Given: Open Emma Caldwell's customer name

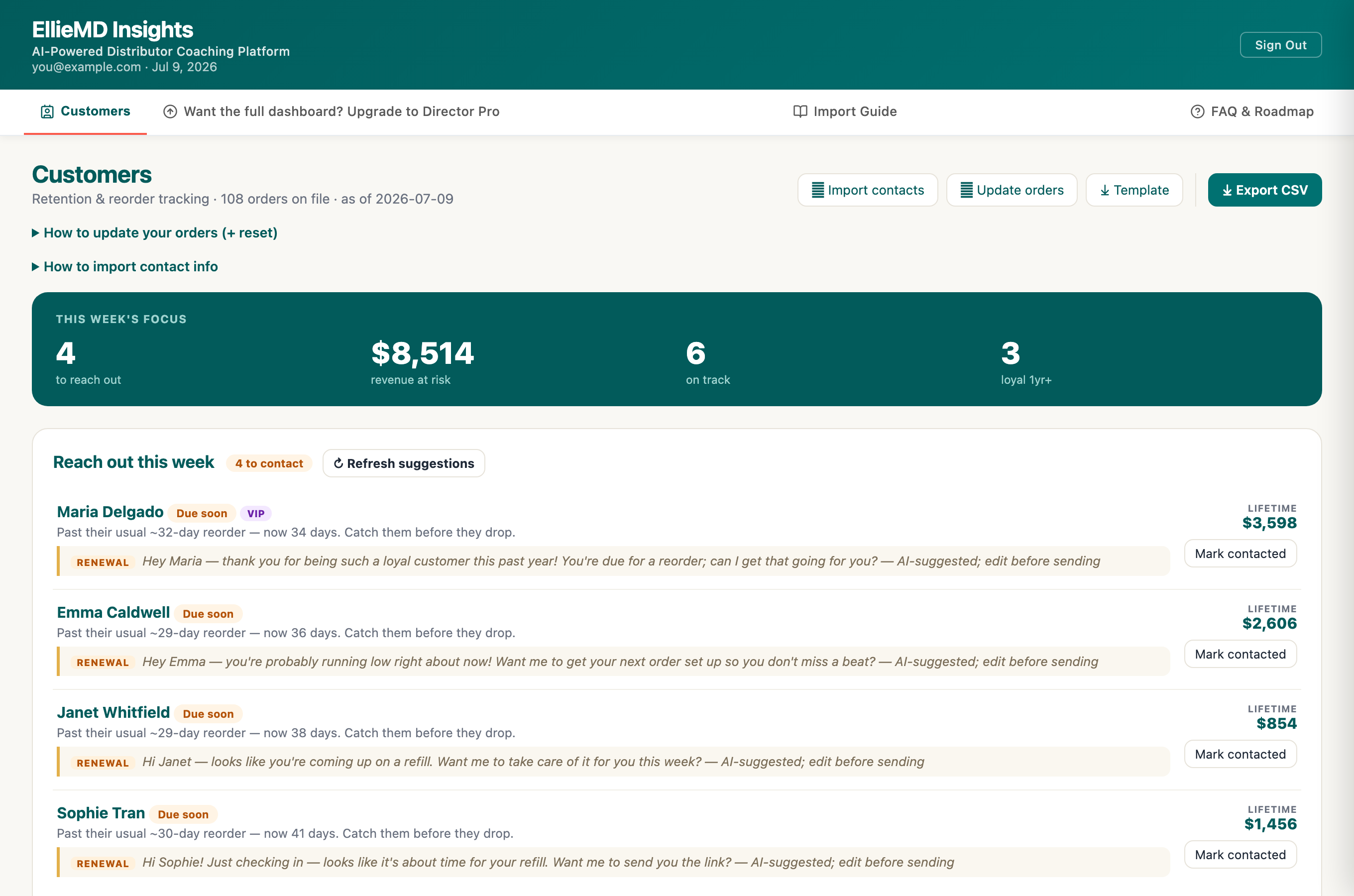Looking at the screenshot, I should coord(113,613).
